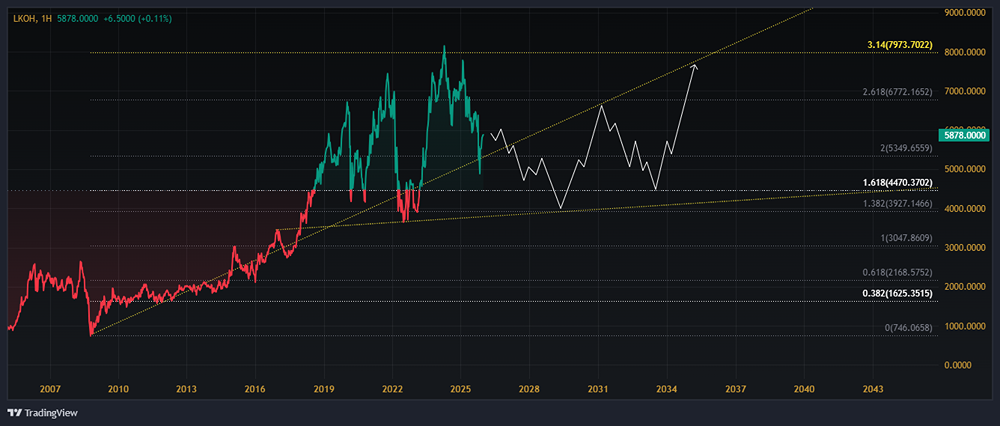Click the 2034 time axis label
Image resolution: width=1000 pixels, height=426 pixels.
click(667, 389)
